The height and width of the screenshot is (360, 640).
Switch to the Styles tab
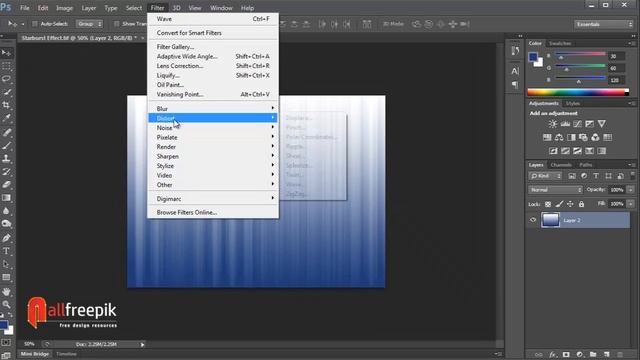[572, 103]
